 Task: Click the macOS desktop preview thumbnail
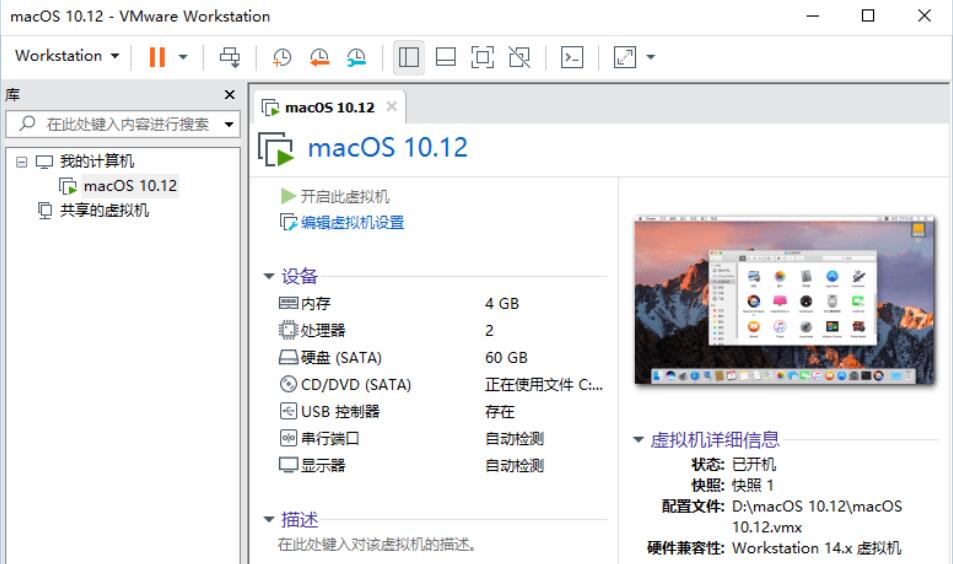784,300
